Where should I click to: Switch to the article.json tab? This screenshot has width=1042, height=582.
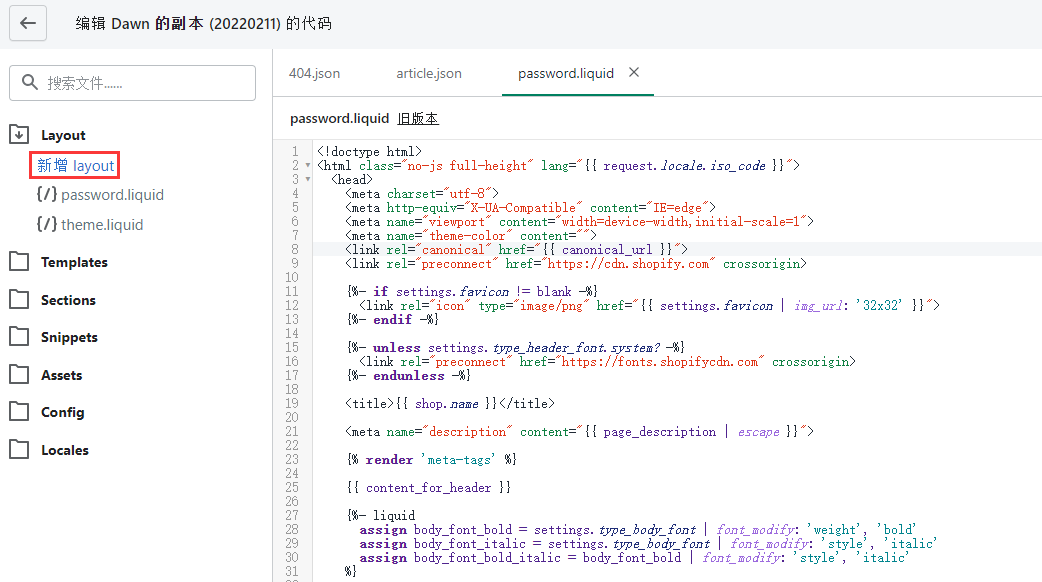coord(428,73)
